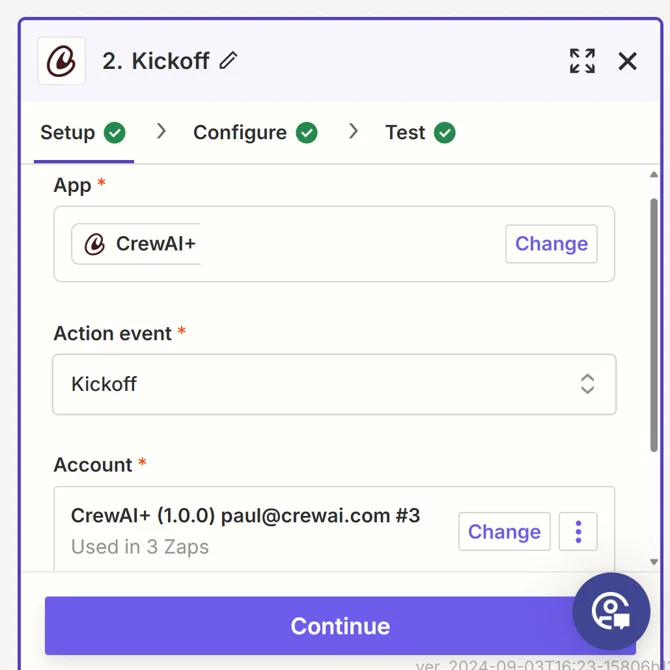Close the Kickoff step panel
670x670 pixels.
coord(627,61)
